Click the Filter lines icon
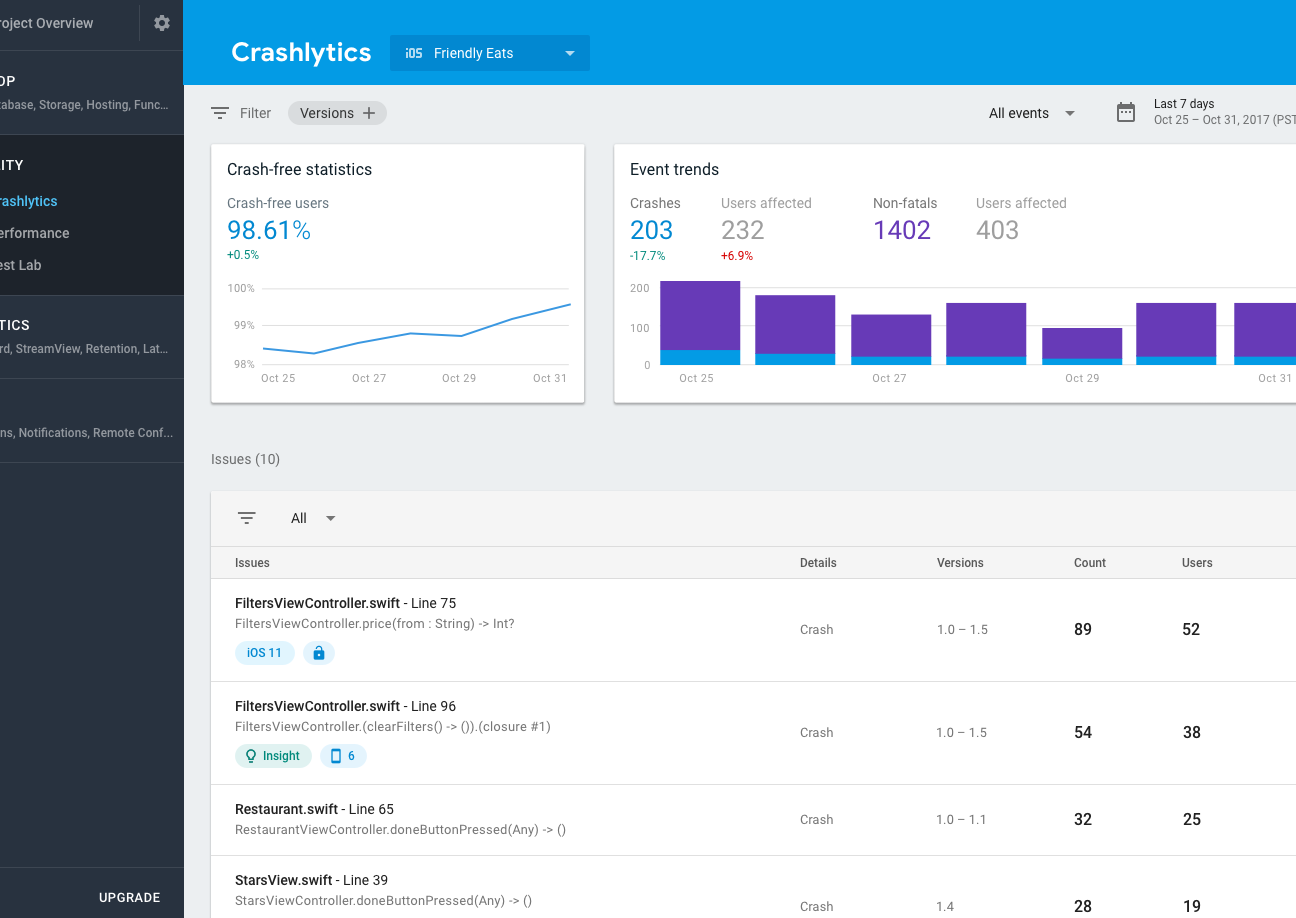 [x=220, y=113]
